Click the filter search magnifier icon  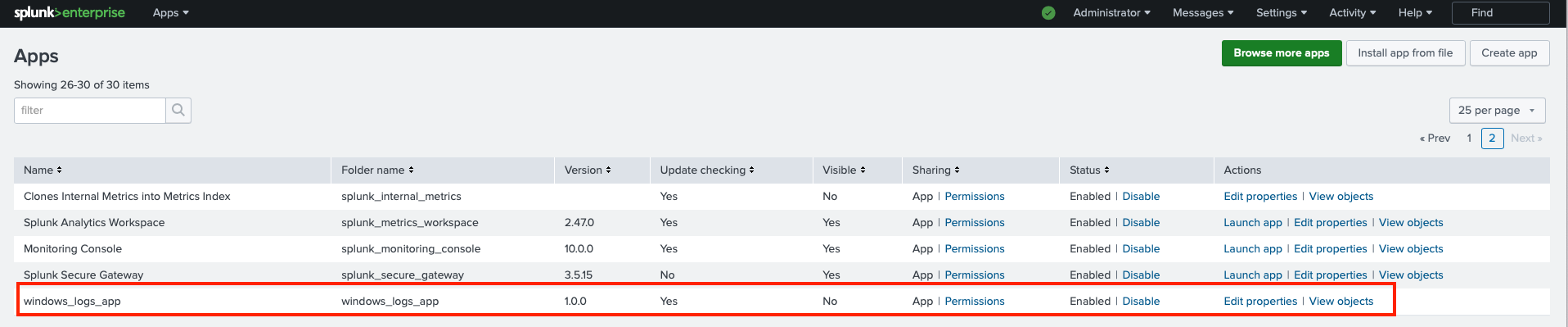click(x=178, y=110)
